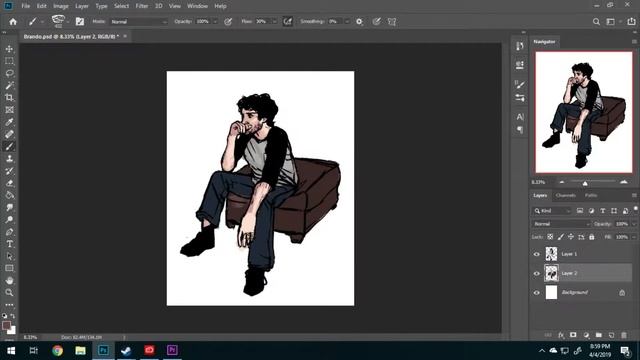This screenshot has height=360, width=640.
Task: Open brush settings panel from options bar
Action: (x=80, y=22)
